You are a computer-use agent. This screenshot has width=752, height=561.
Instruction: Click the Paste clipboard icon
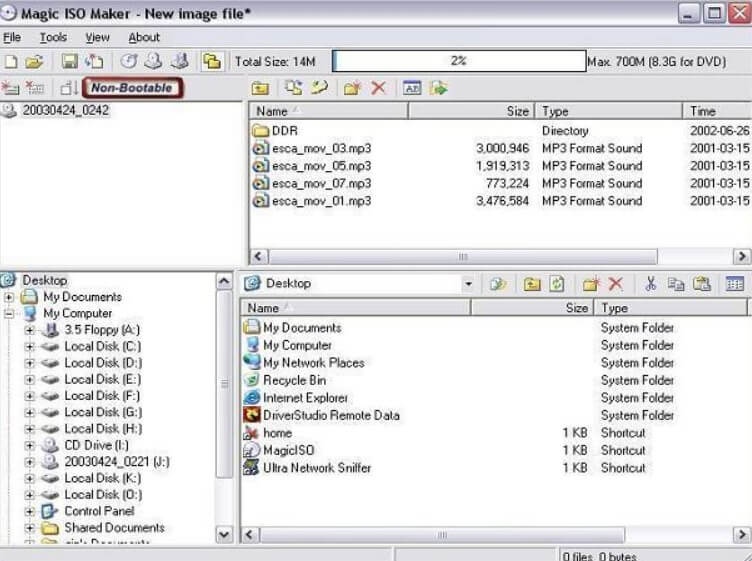(x=702, y=284)
